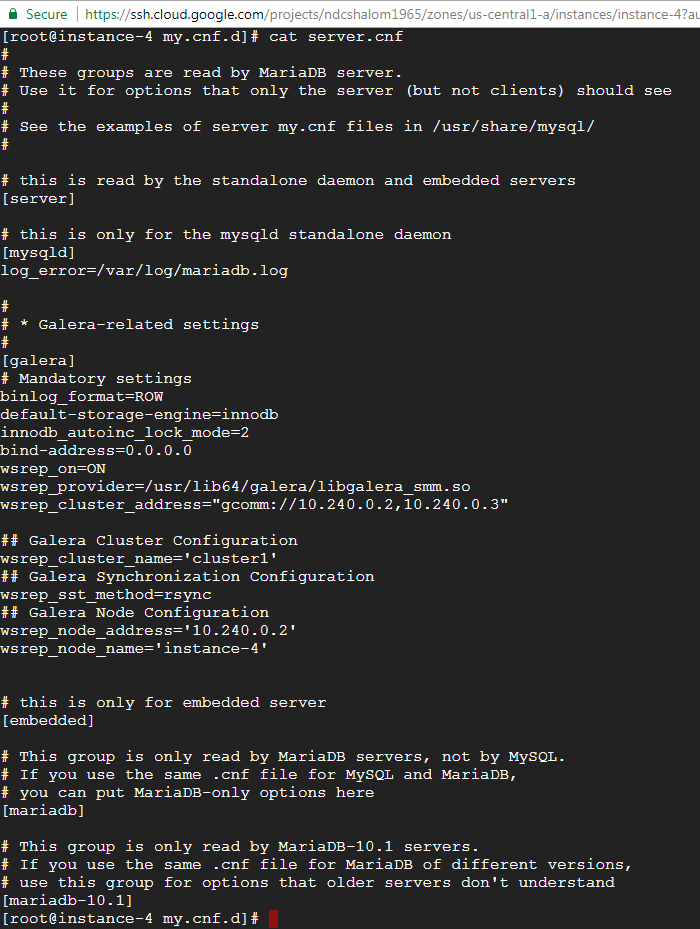Click the [galera] section header
700x929 pixels.
click(39, 361)
